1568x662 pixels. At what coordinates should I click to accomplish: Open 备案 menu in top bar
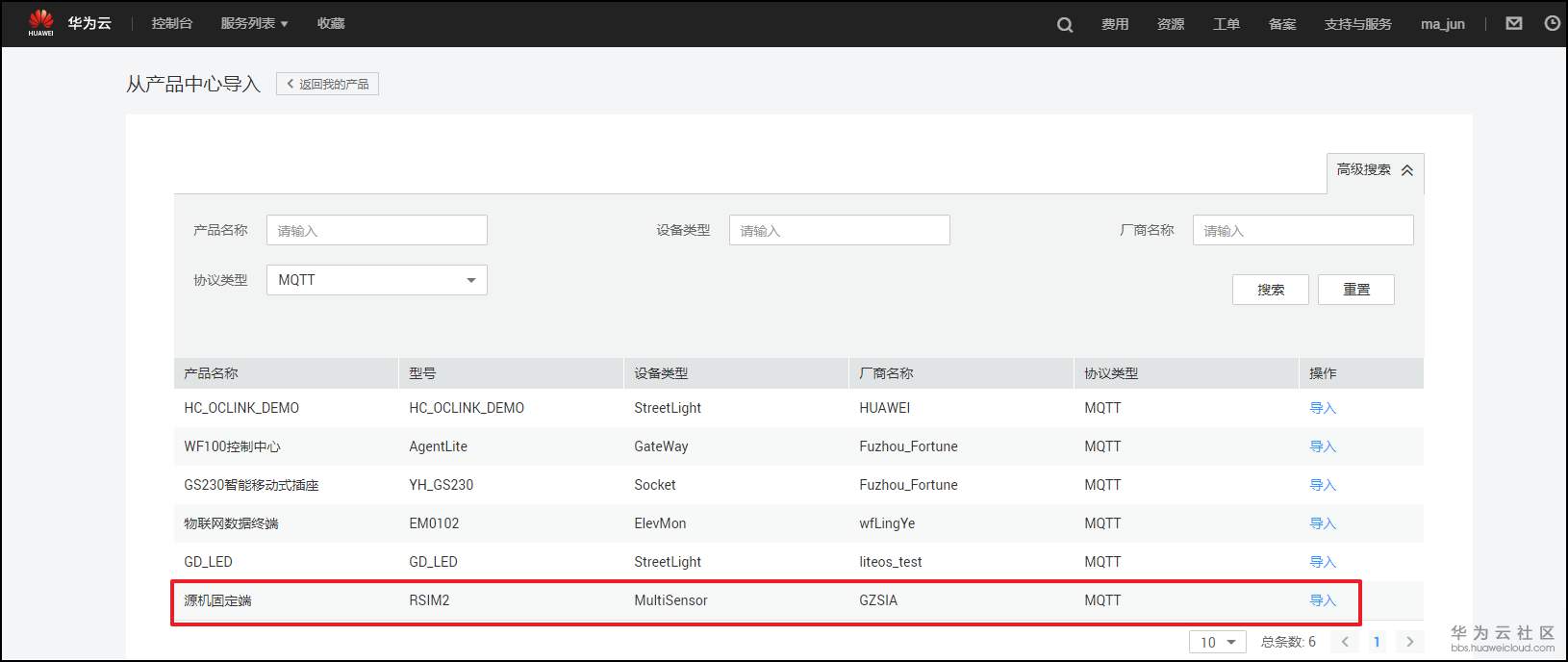1282,24
